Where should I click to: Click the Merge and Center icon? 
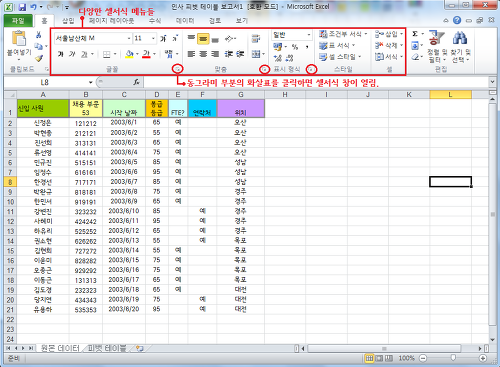click(256, 54)
